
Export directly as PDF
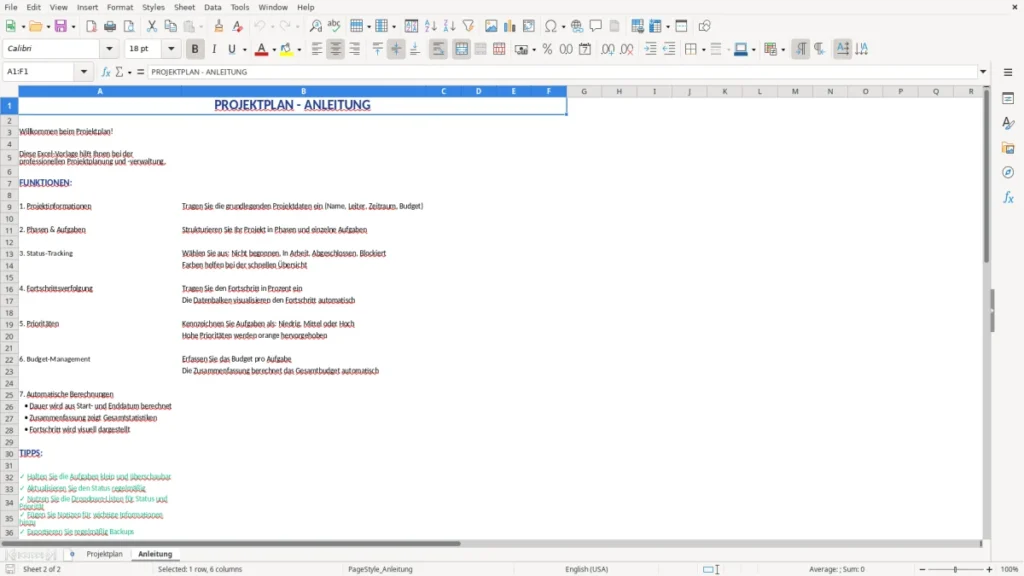91,26
